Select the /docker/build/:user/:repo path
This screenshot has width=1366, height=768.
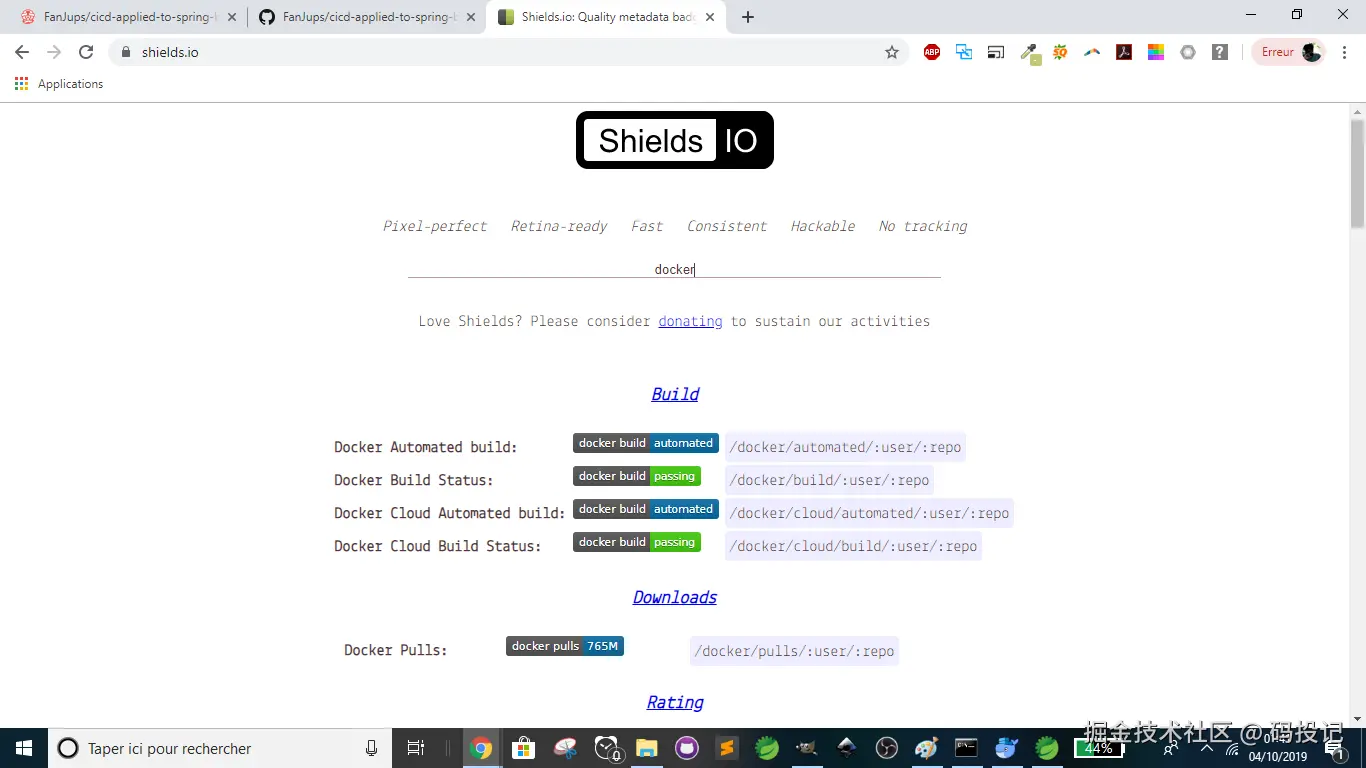click(829, 480)
